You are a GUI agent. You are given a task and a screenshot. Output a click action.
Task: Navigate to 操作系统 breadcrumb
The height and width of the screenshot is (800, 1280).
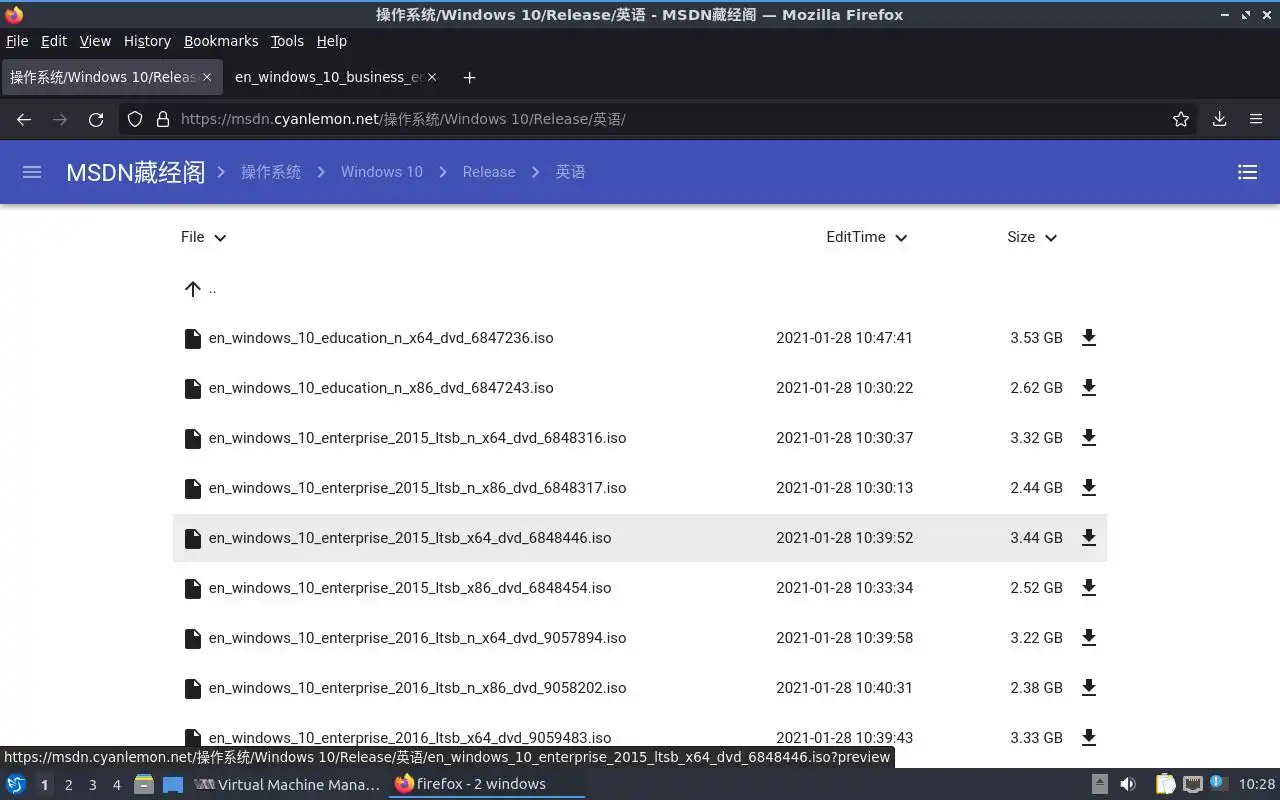click(271, 172)
